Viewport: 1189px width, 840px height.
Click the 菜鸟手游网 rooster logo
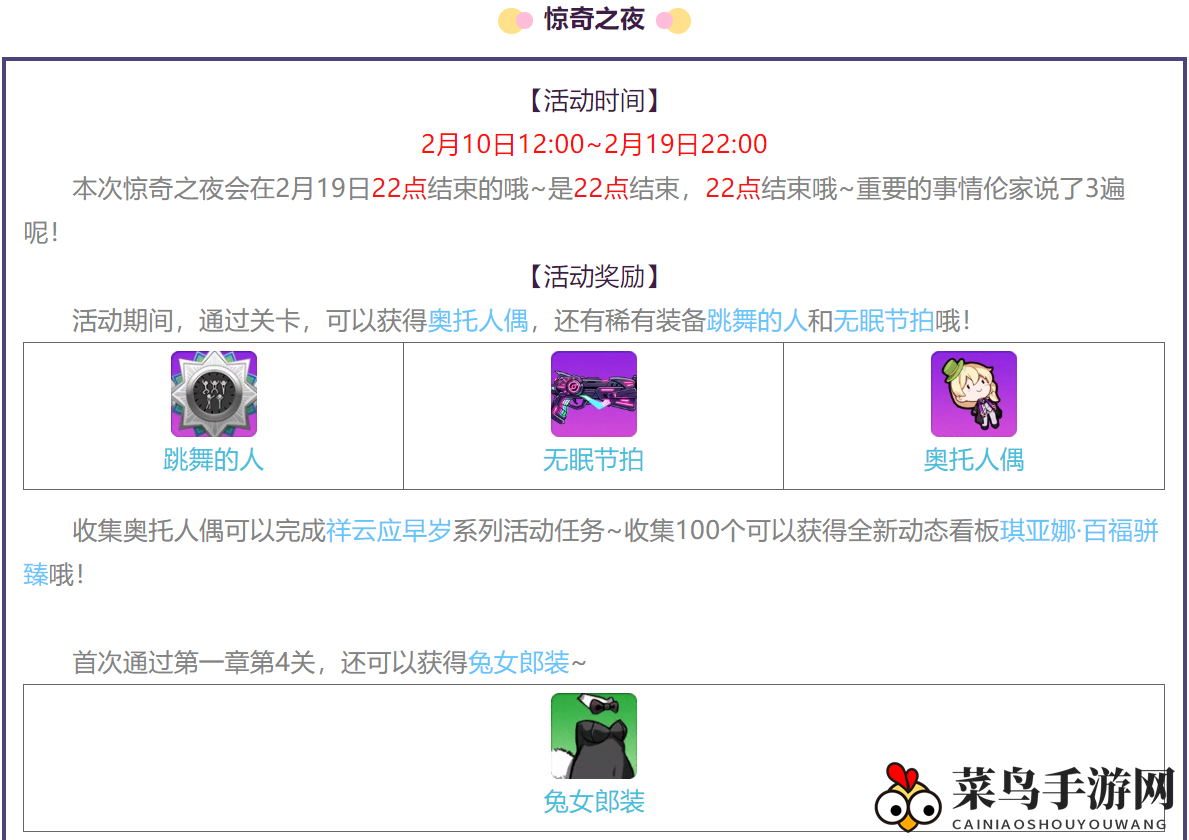click(x=908, y=798)
